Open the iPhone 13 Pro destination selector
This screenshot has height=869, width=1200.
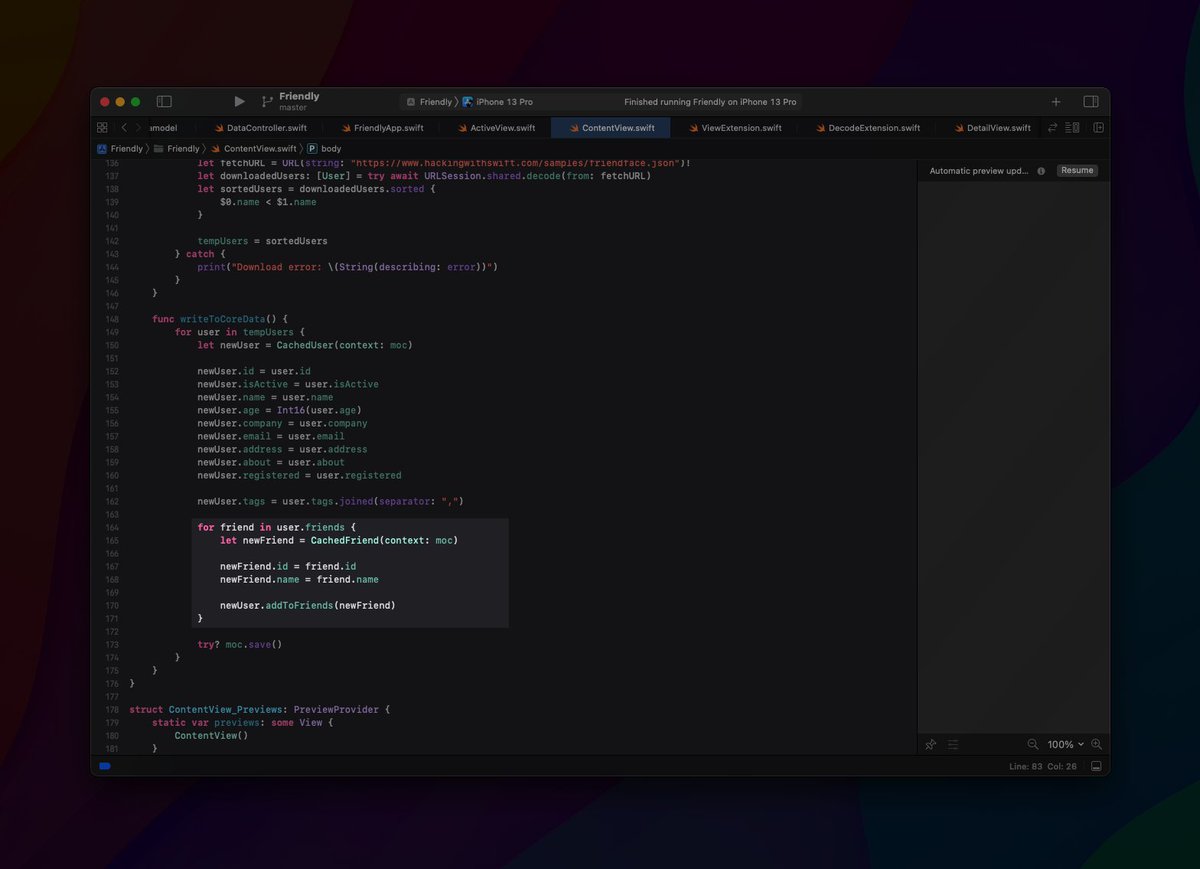(503, 102)
